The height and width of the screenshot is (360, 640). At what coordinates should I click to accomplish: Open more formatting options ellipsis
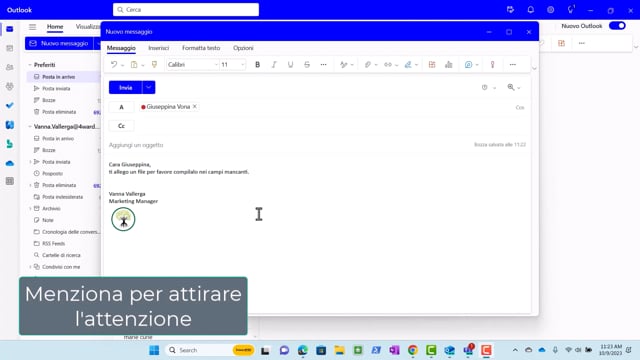pyautogui.click(x=323, y=64)
